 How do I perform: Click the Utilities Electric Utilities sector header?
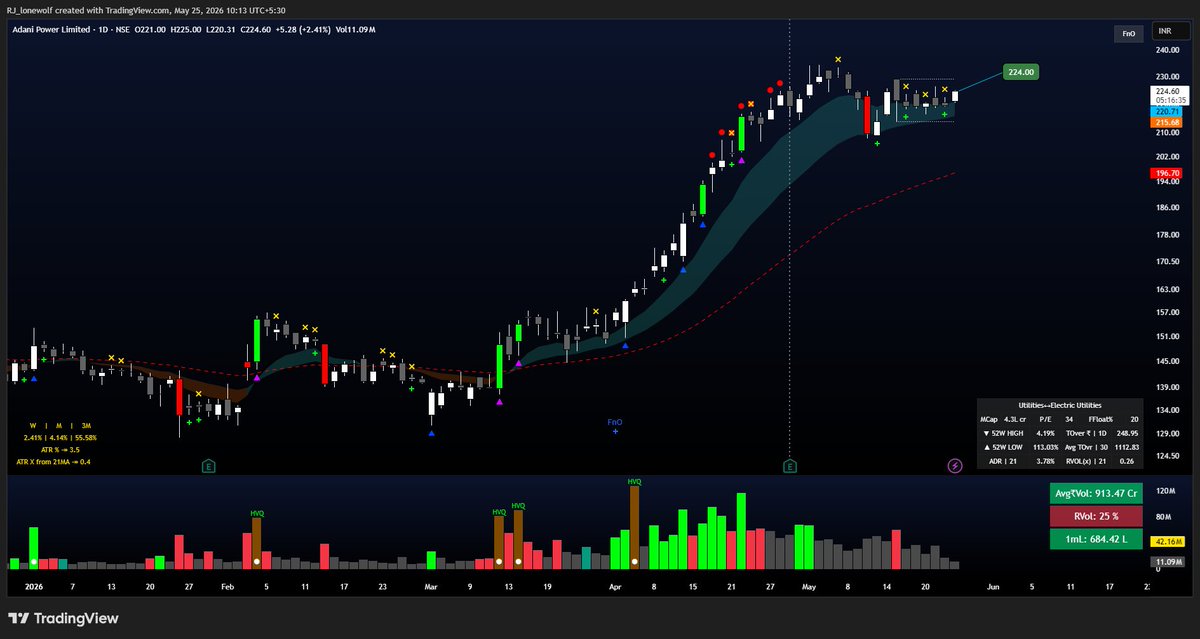pos(1060,404)
